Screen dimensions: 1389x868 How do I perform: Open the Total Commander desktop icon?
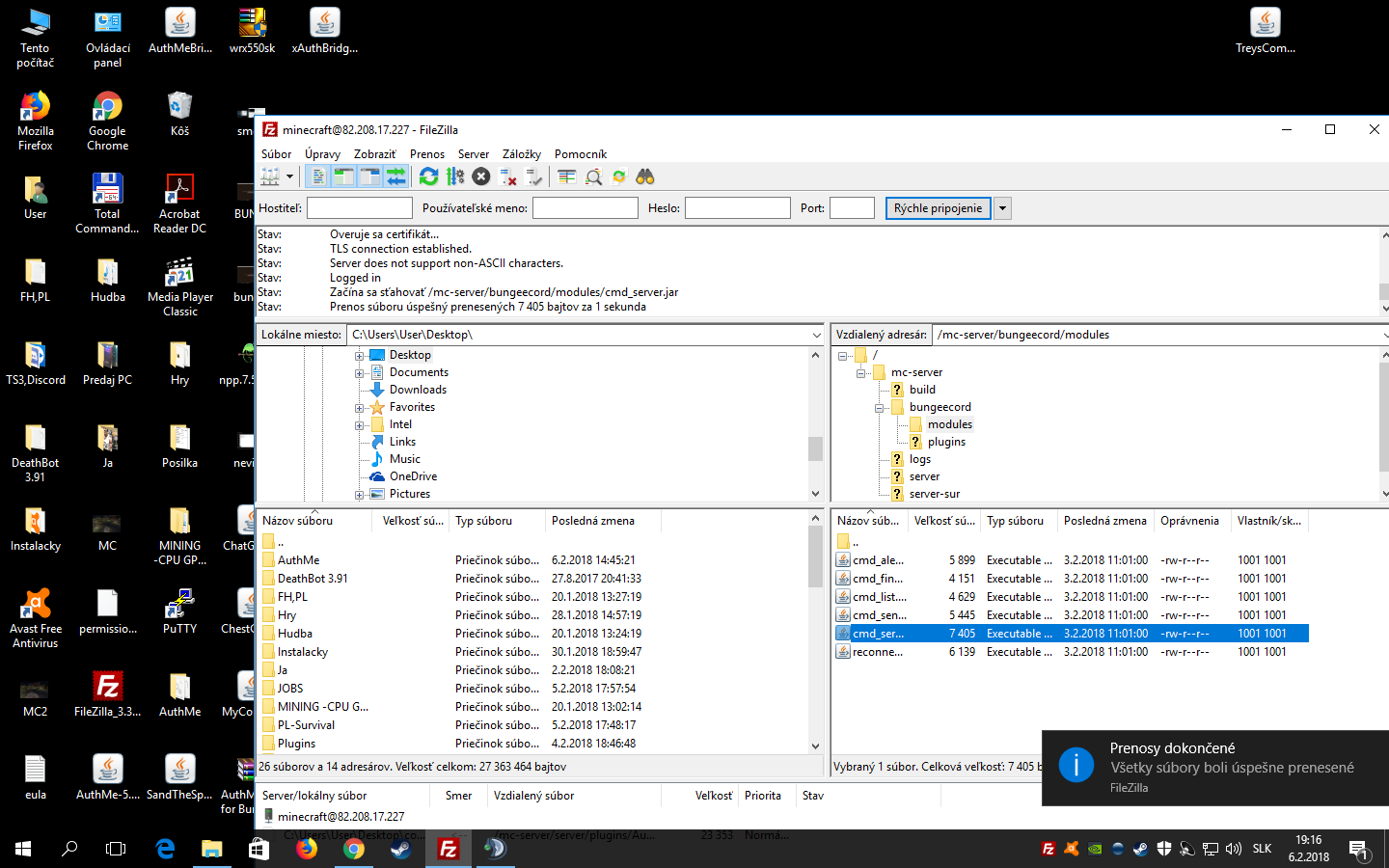(x=107, y=203)
